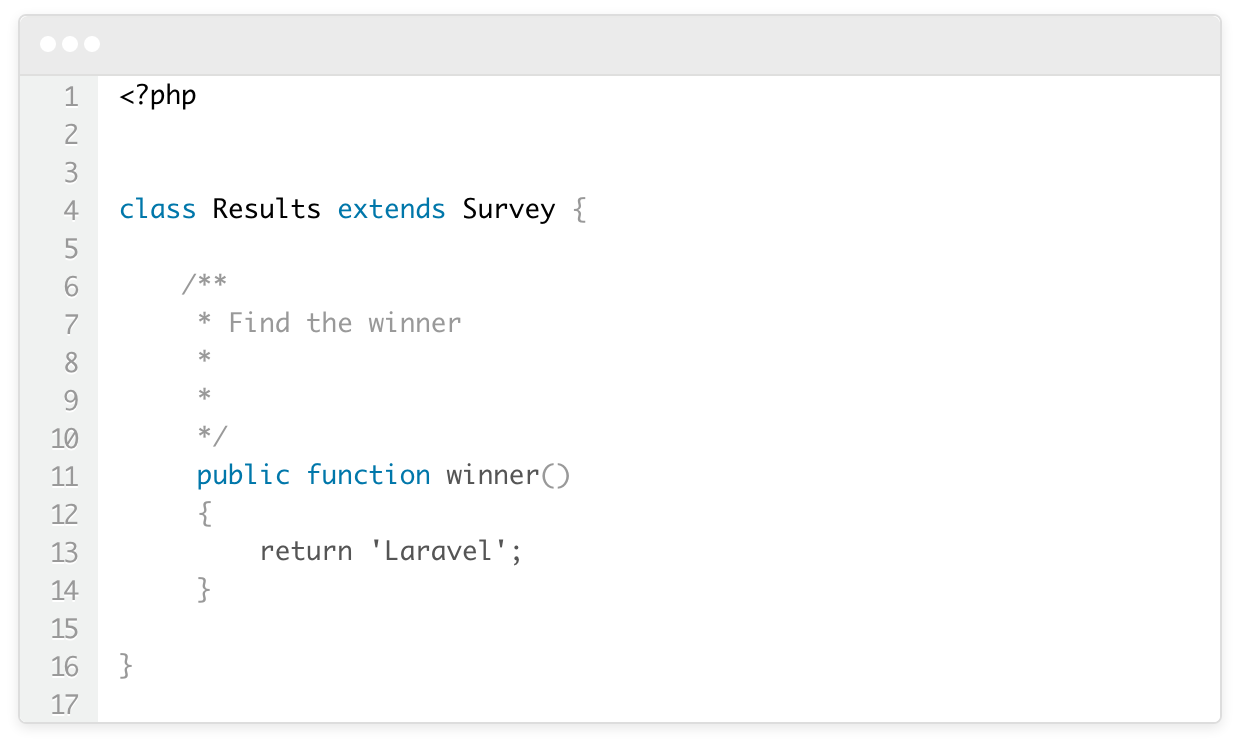Click the class closing brace on line 16

tap(126, 666)
